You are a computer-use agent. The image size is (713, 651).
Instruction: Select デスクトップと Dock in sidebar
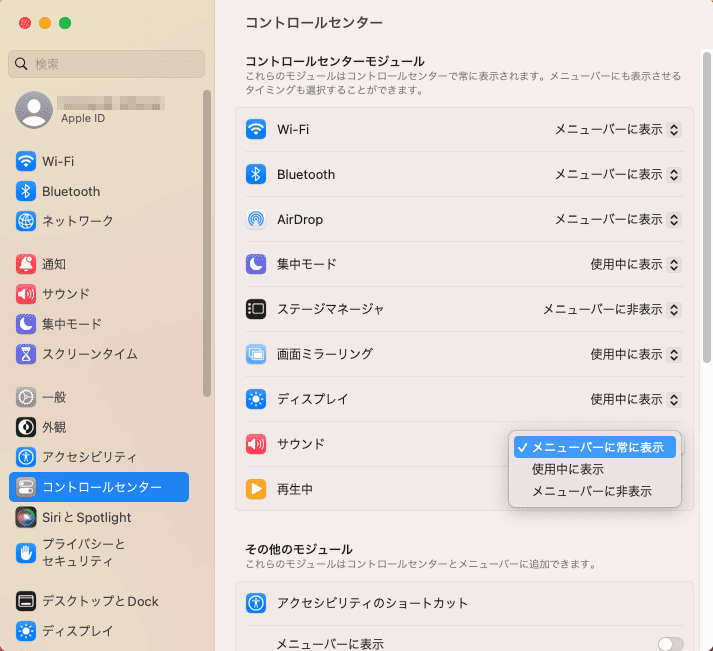coord(99,601)
